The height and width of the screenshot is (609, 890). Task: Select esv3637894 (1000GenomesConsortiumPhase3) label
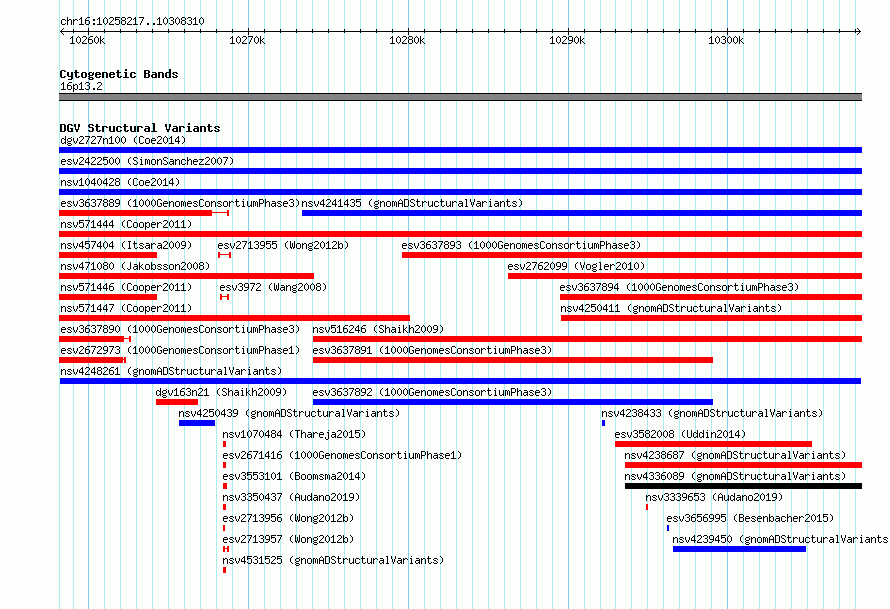[679, 287]
